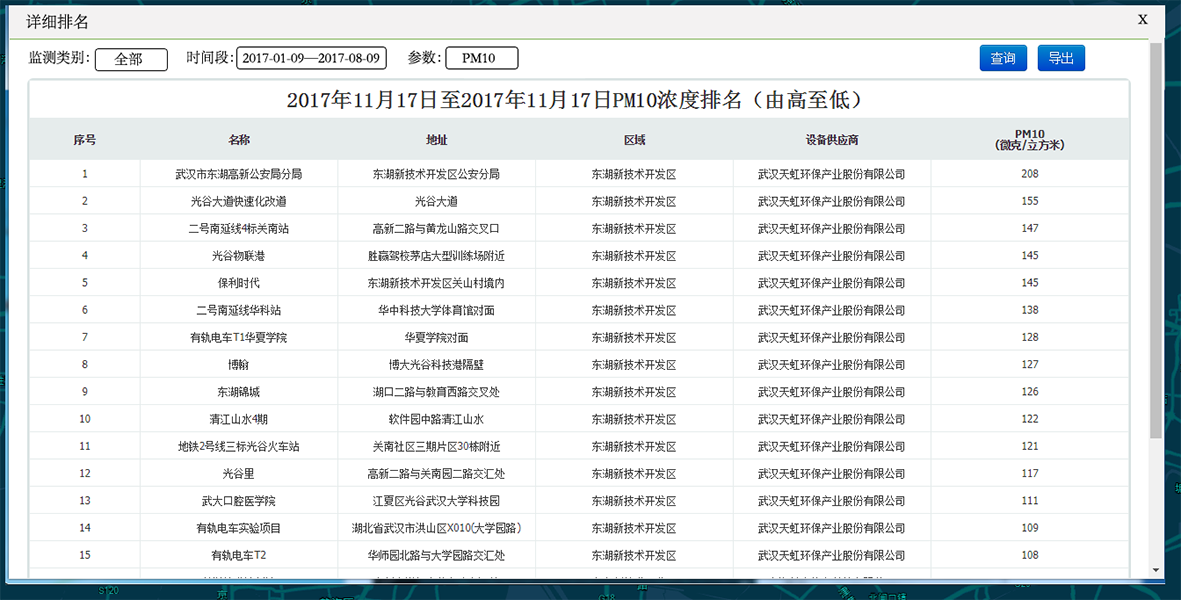Expand the 参数 selector showing PM10
This screenshot has height=600, width=1181.
coord(481,59)
